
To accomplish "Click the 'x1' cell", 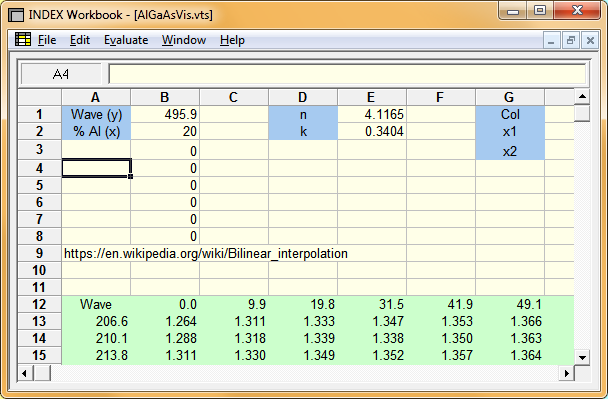I will pos(510,131).
